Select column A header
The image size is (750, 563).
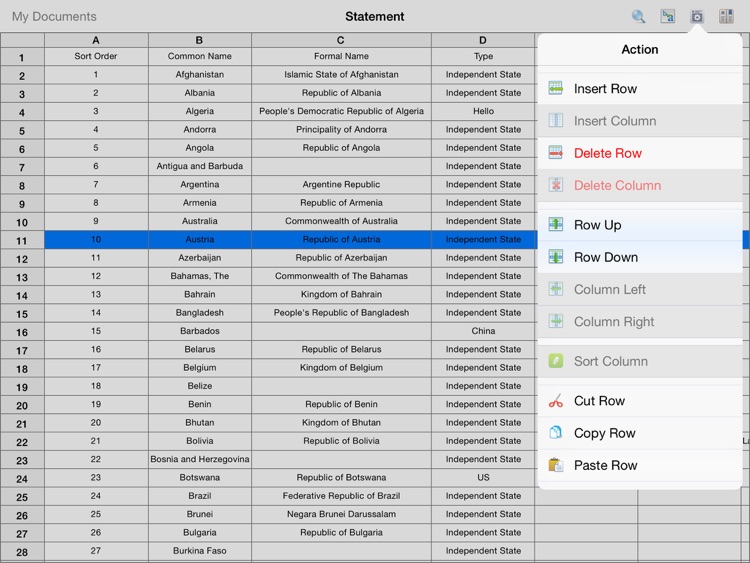point(96,40)
